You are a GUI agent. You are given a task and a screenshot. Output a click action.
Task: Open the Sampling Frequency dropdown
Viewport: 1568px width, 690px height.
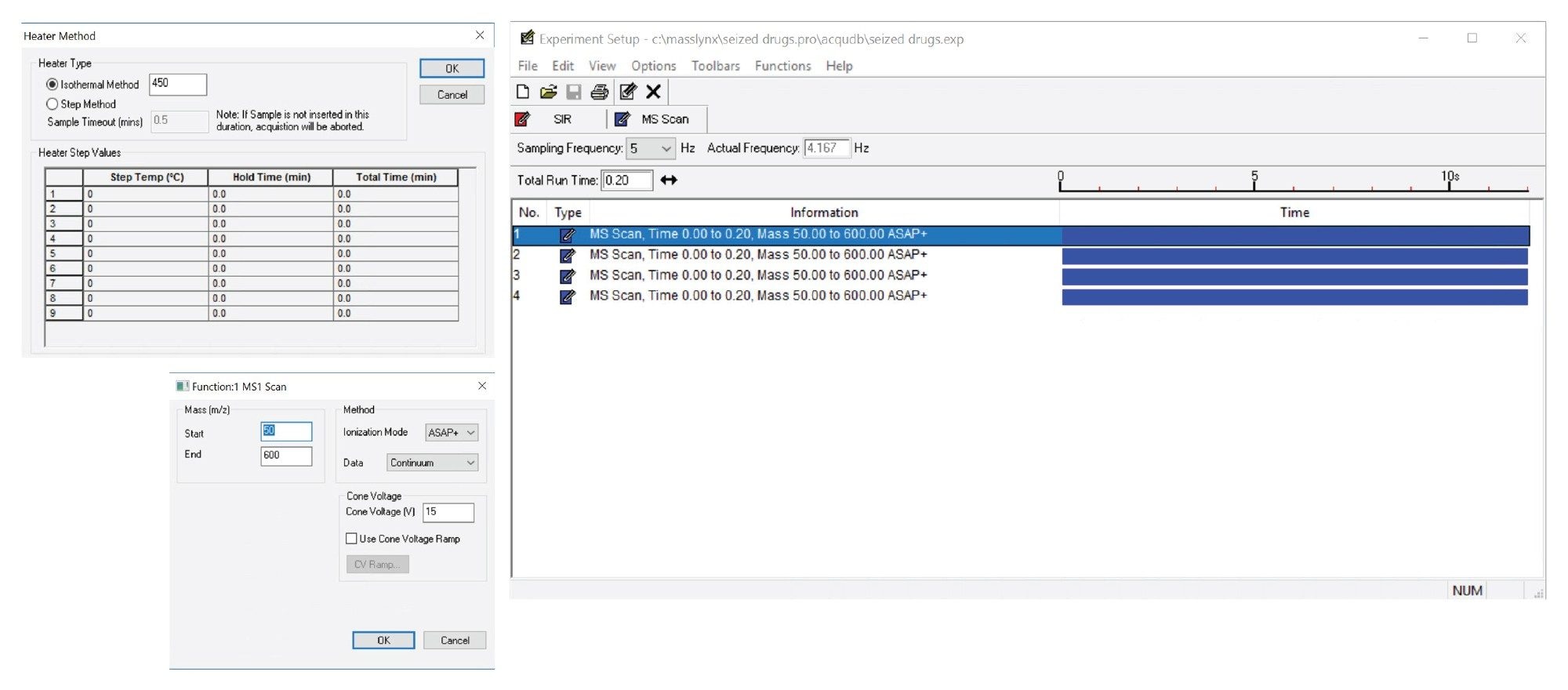pos(651,148)
